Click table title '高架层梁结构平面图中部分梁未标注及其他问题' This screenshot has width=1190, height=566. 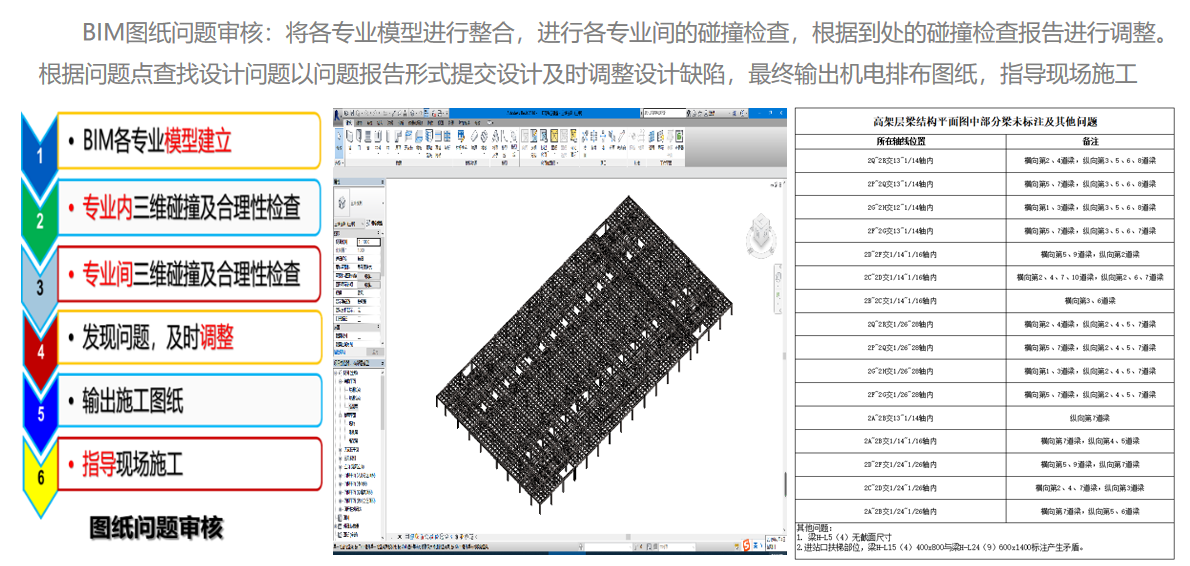coord(986,121)
